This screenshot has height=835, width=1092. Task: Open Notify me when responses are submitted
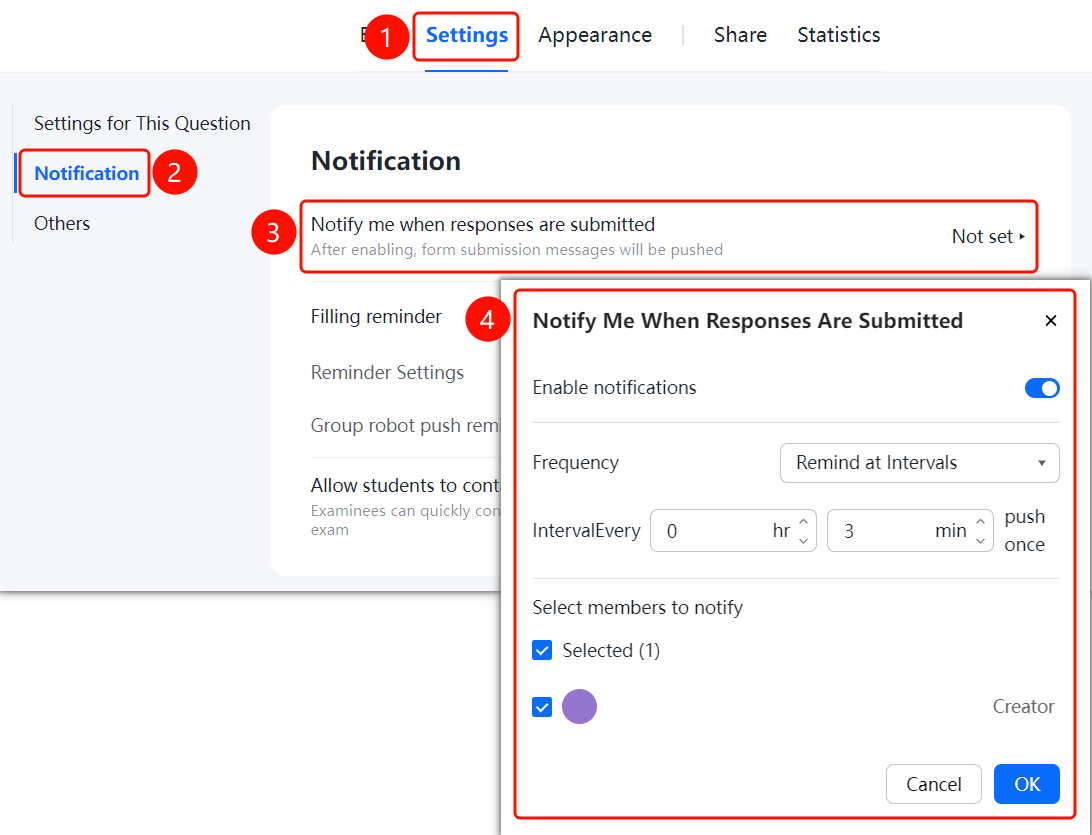(669, 237)
